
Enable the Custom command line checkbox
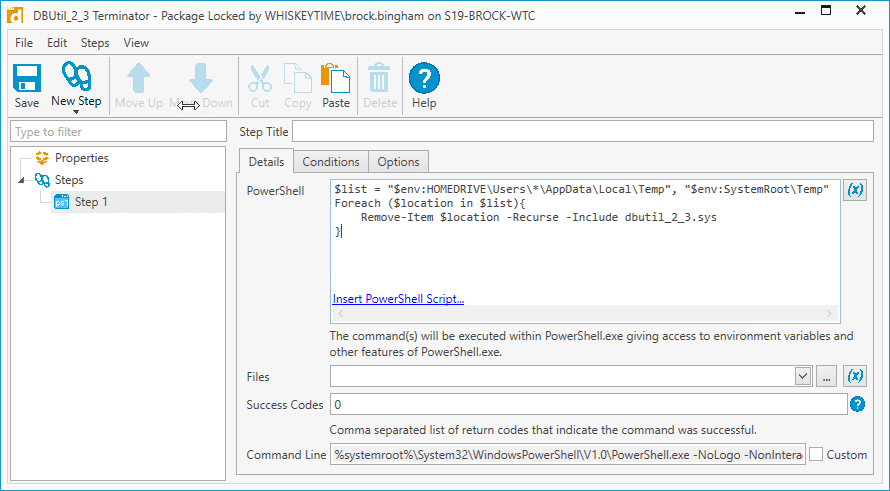click(816, 454)
